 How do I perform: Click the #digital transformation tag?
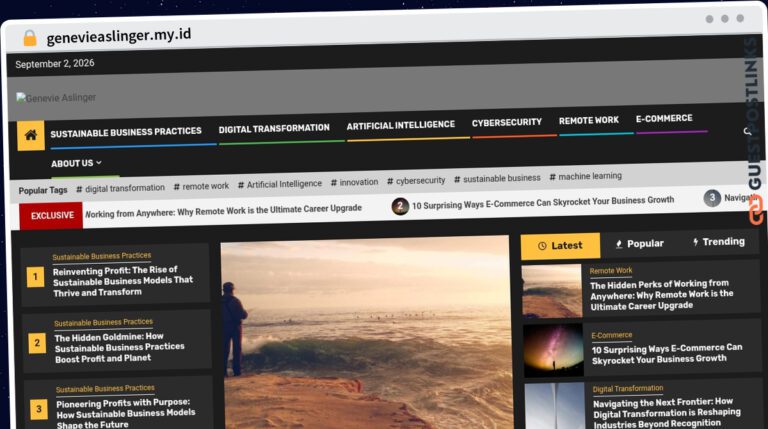tap(120, 188)
